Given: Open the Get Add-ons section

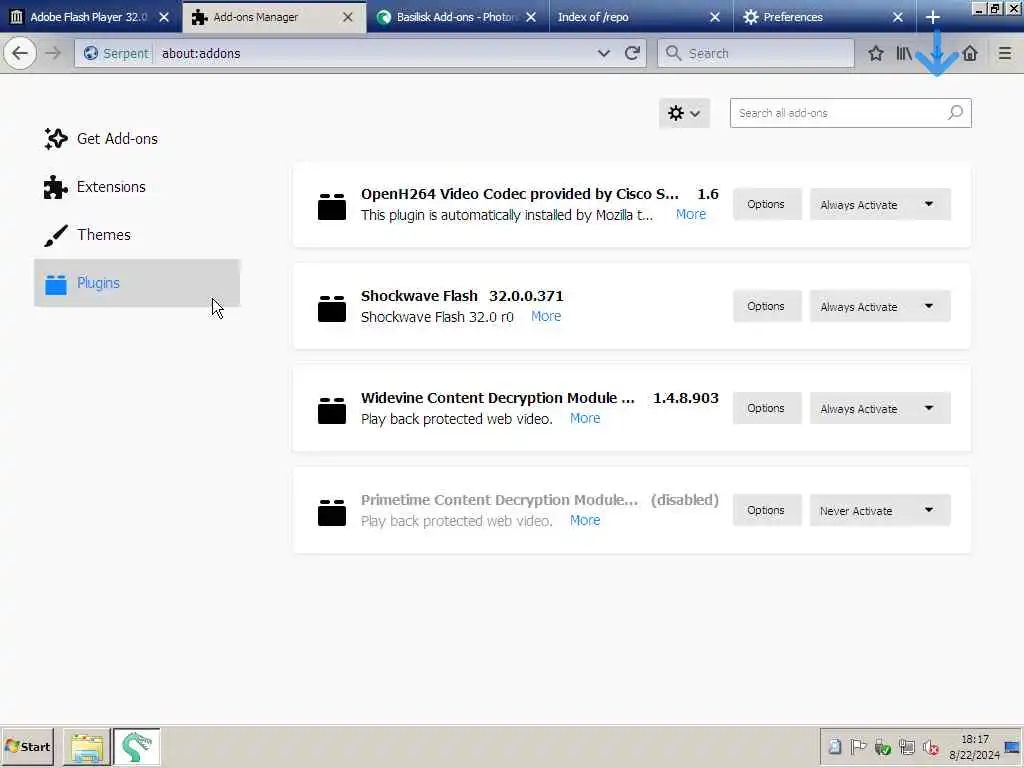Looking at the screenshot, I should coord(136,138).
